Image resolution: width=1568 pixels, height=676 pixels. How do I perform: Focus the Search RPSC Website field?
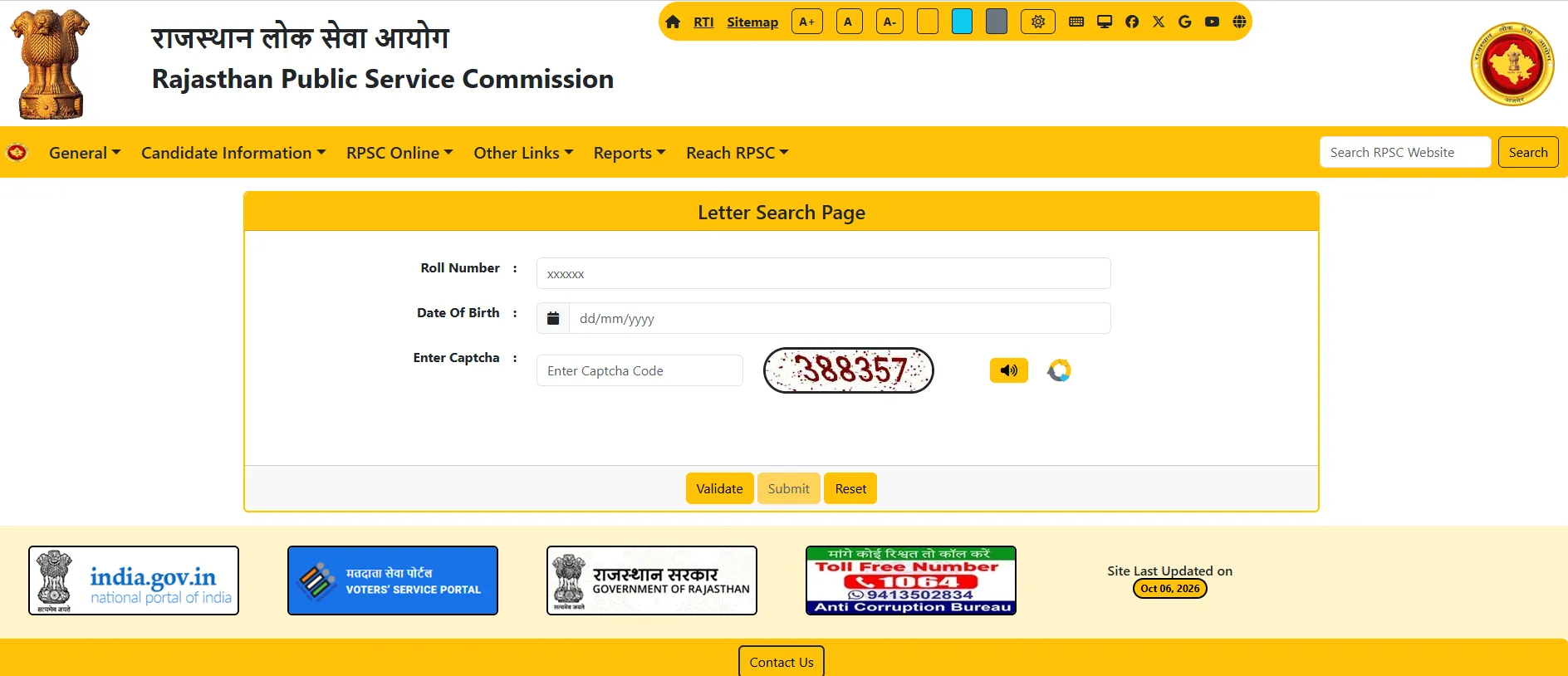click(1405, 152)
